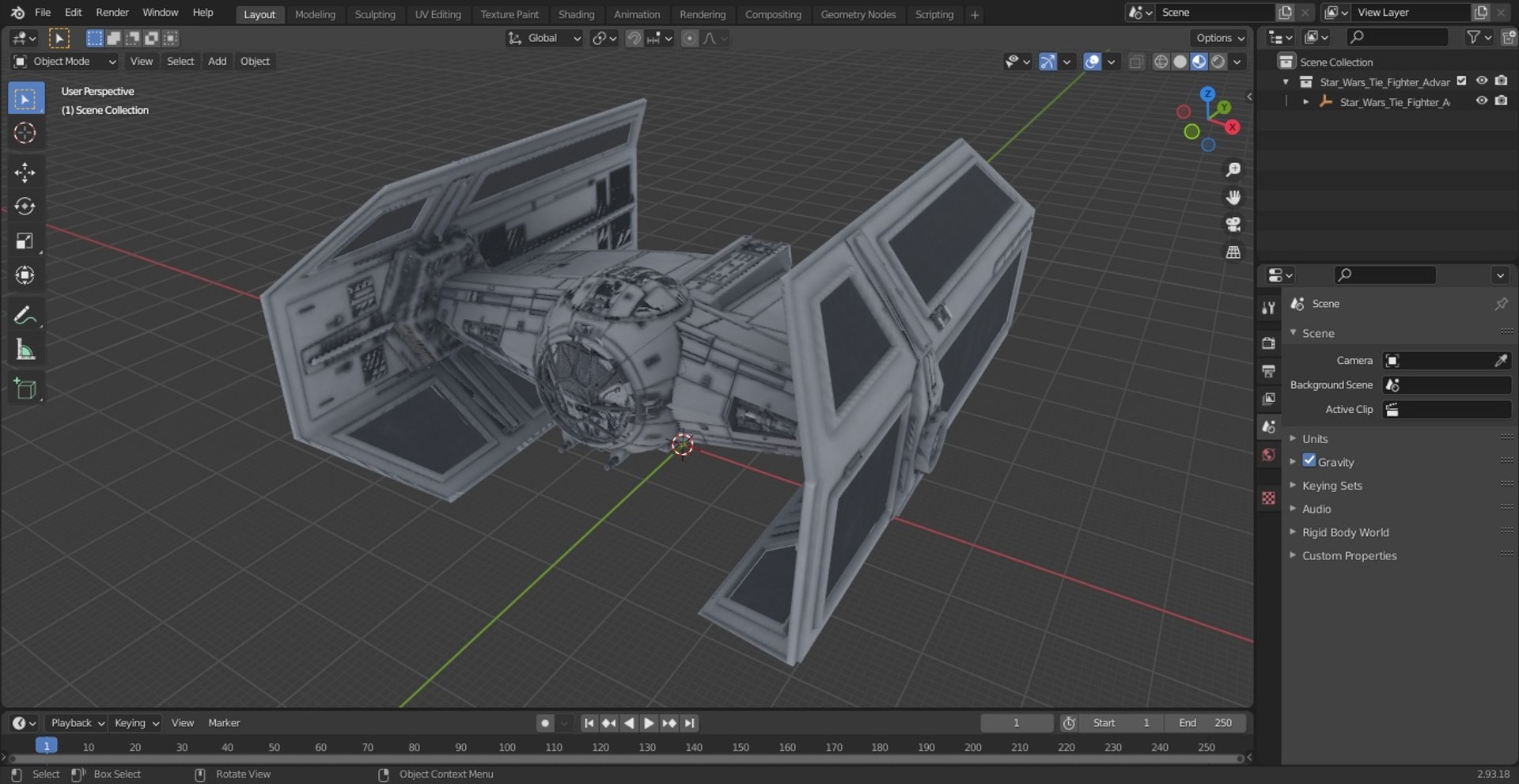Switch to the Shading workspace tab
The height and width of the screenshot is (784, 1519).
tap(576, 14)
